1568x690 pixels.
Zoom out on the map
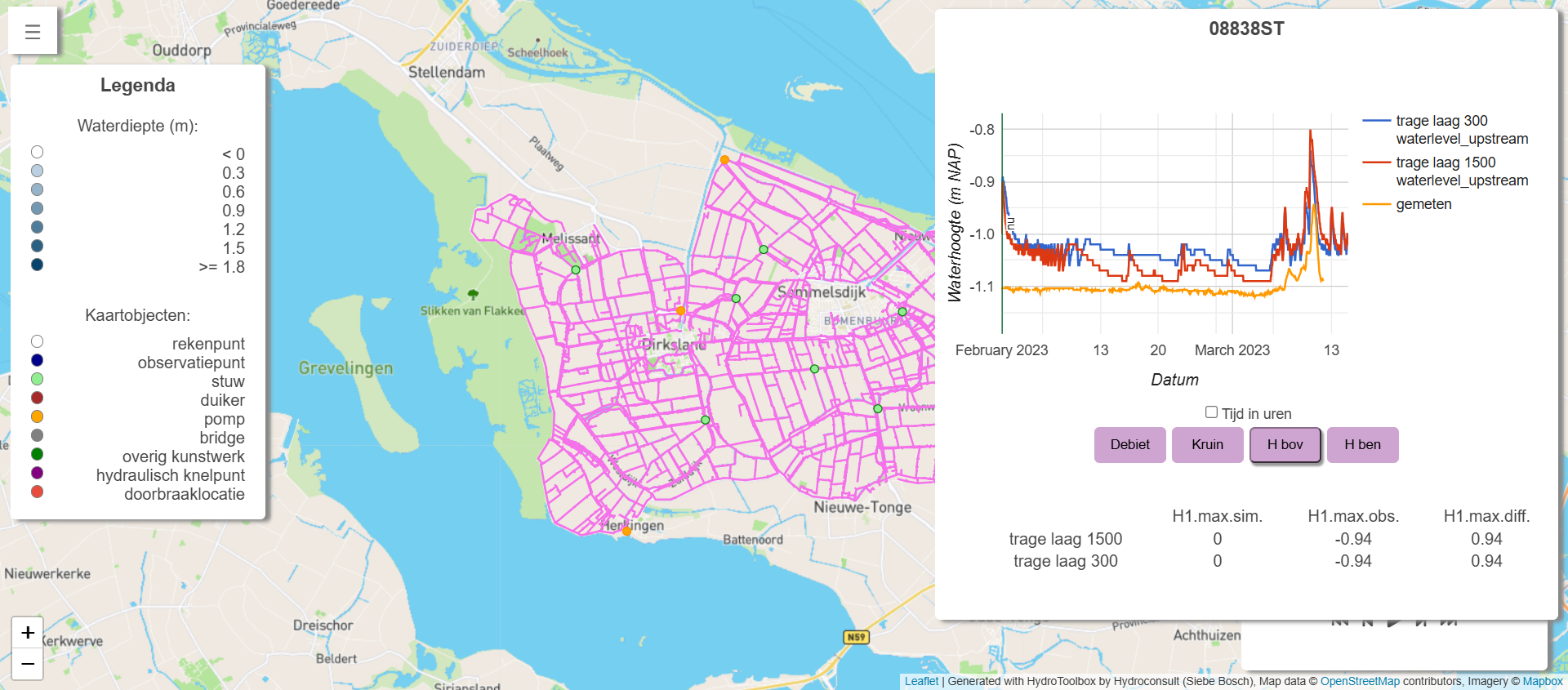tap(28, 665)
